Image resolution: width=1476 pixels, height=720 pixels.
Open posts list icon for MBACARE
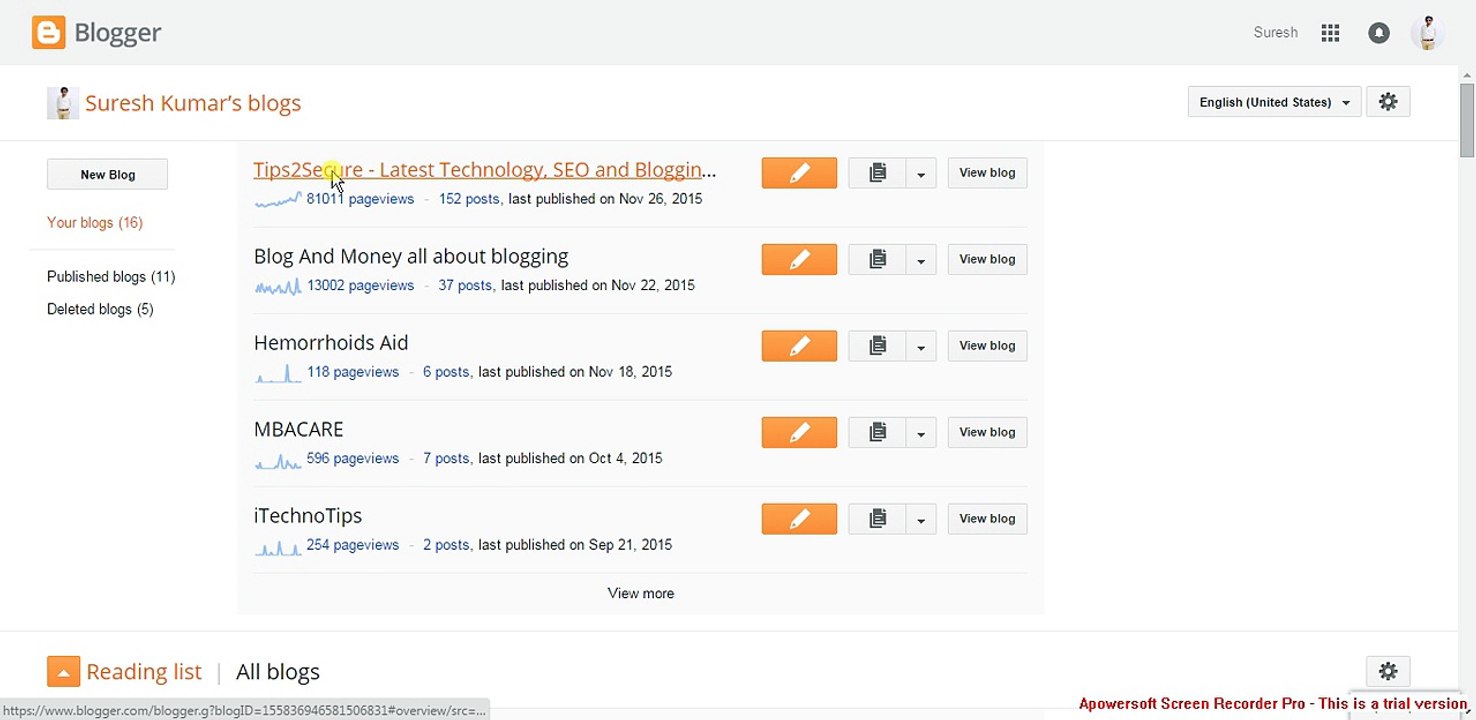tap(877, 432)
